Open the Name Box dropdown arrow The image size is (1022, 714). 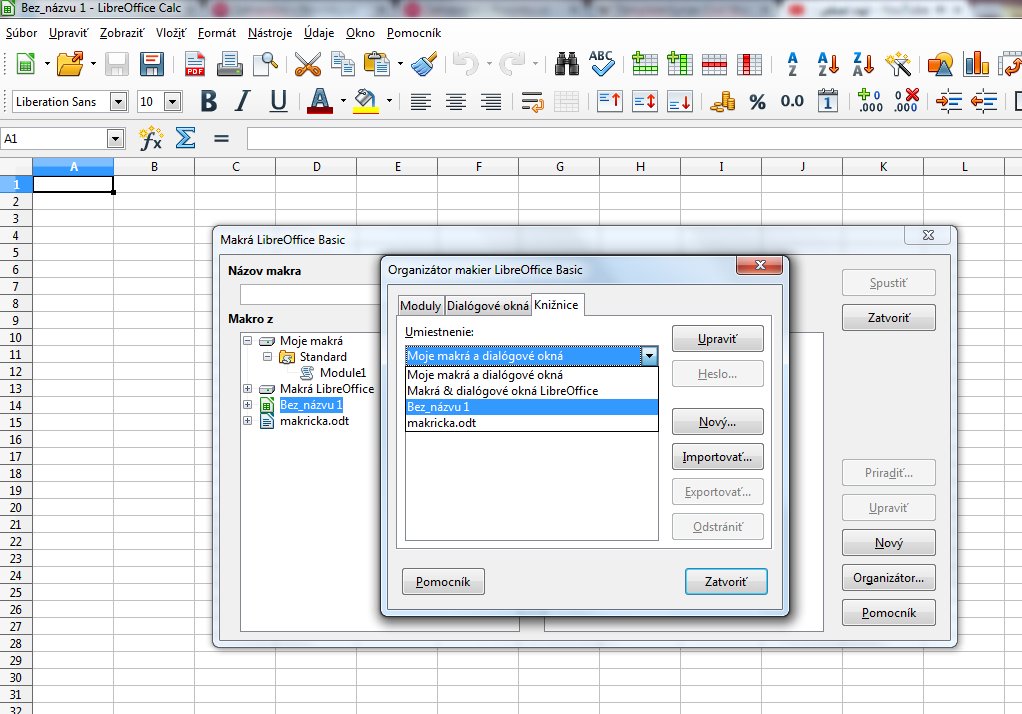click(x=115, y=139)
